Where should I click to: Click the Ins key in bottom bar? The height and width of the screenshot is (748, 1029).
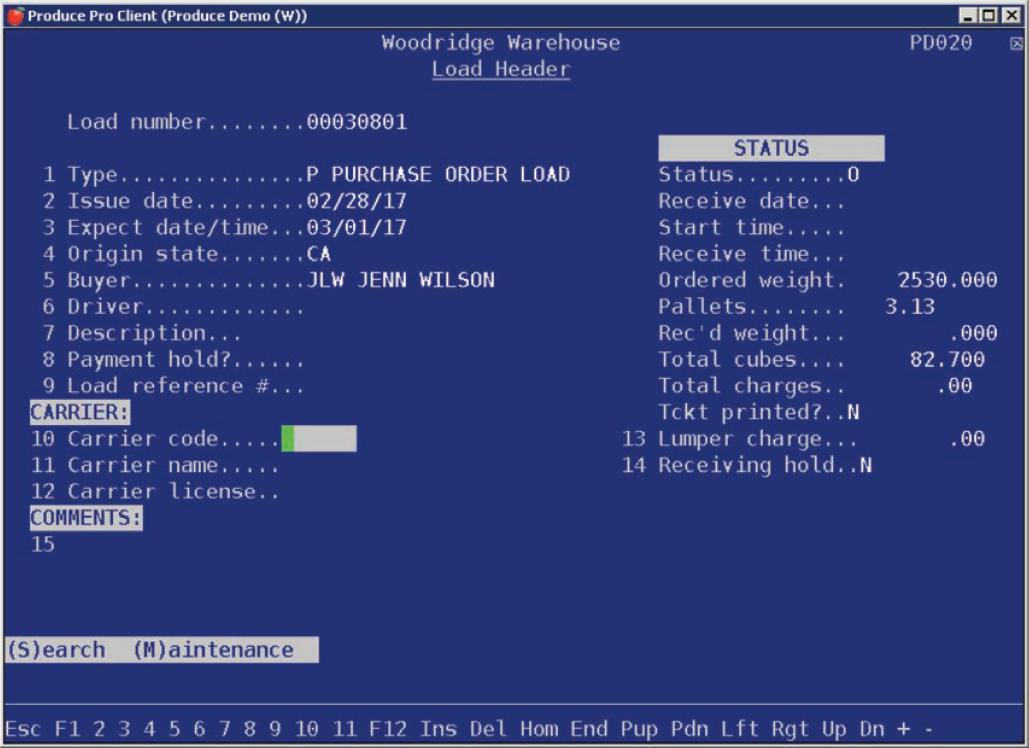click(438, 729)
